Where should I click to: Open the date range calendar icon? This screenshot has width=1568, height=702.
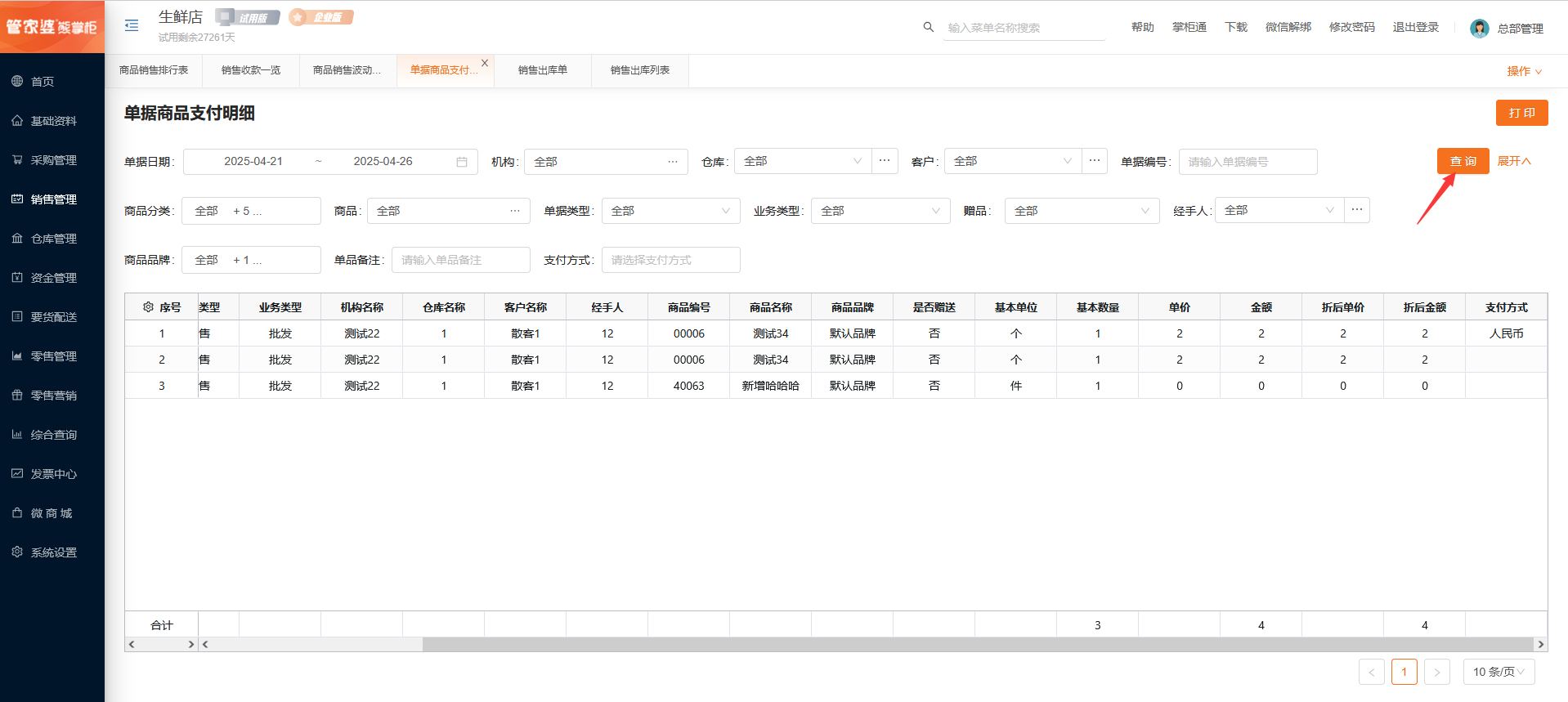coord(461,162)
